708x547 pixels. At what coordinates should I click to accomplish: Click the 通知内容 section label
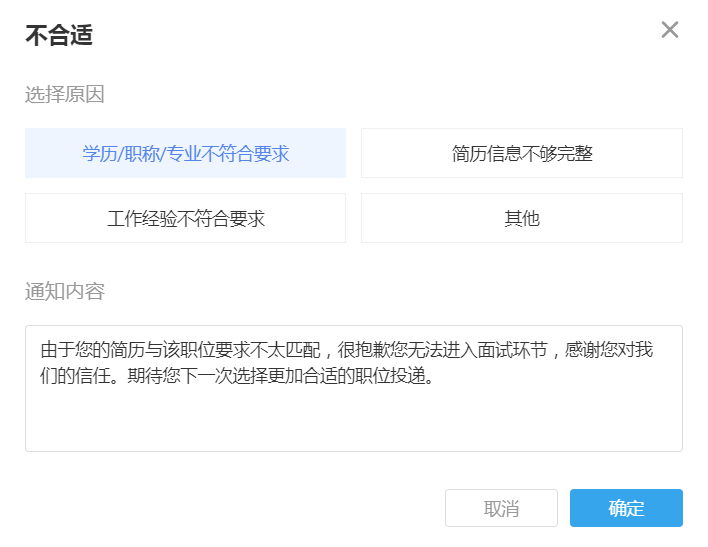click(x=65, y=291)
